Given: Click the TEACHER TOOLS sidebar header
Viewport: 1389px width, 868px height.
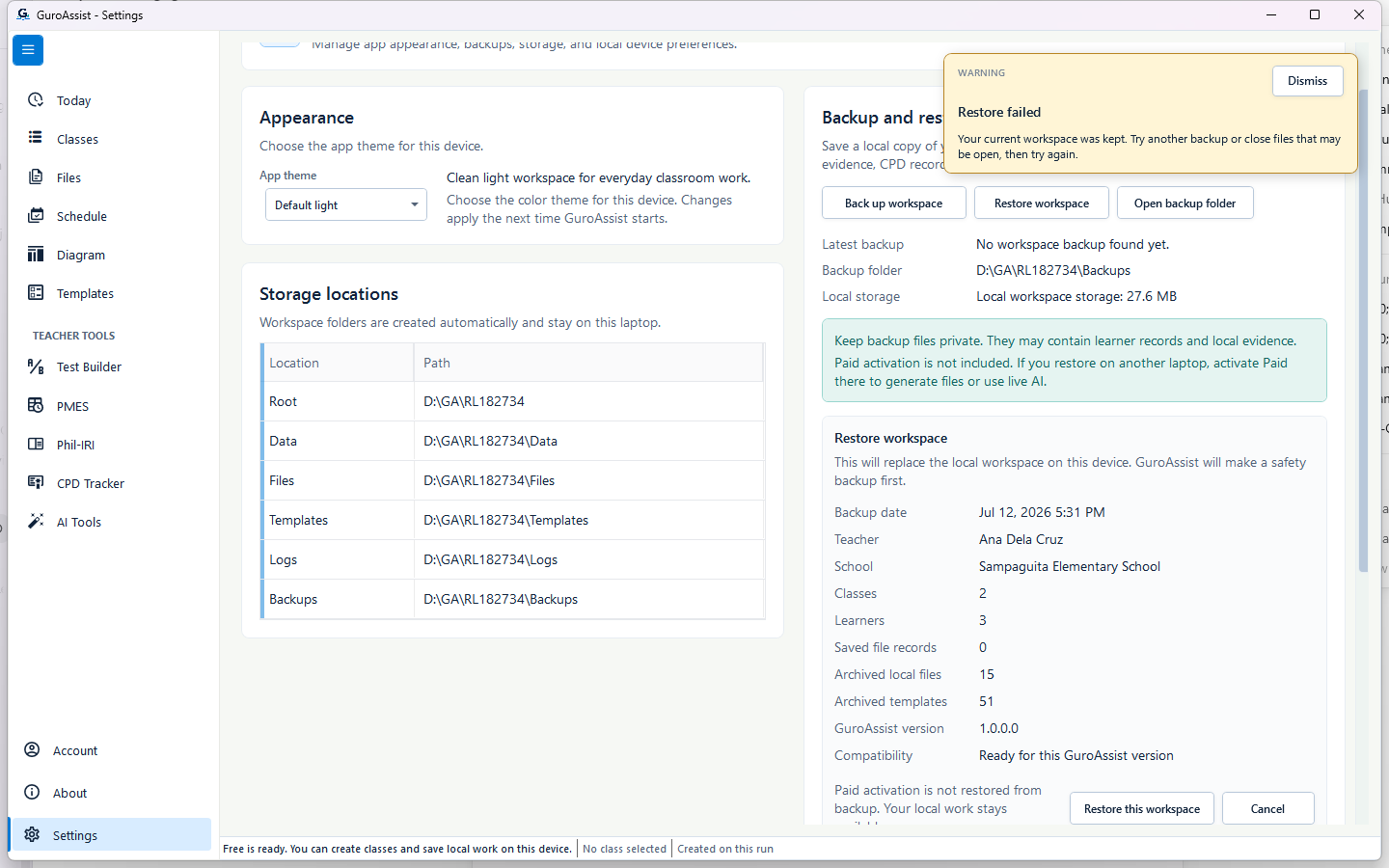Looking at the screenshot, I should point(73,336).
